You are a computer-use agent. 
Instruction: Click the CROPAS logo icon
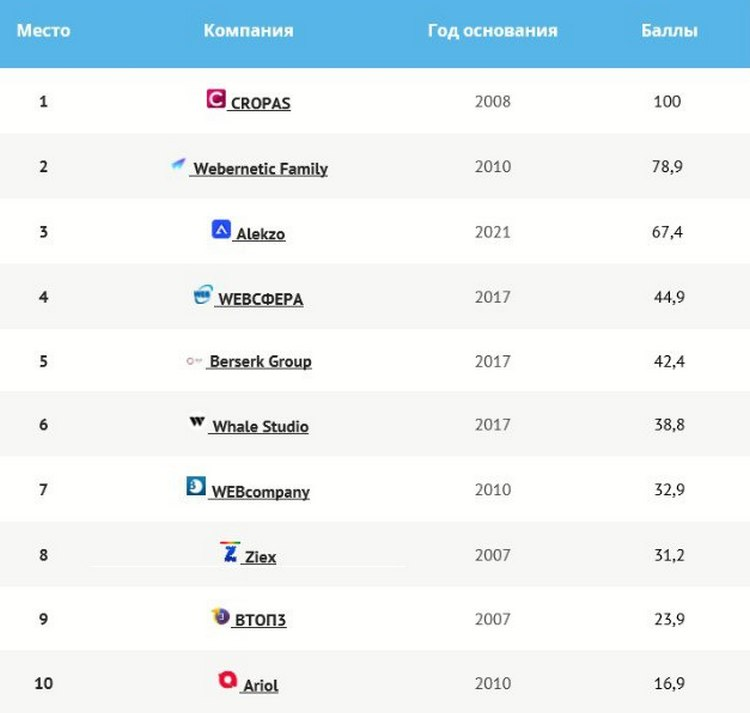tap(216, 98)
